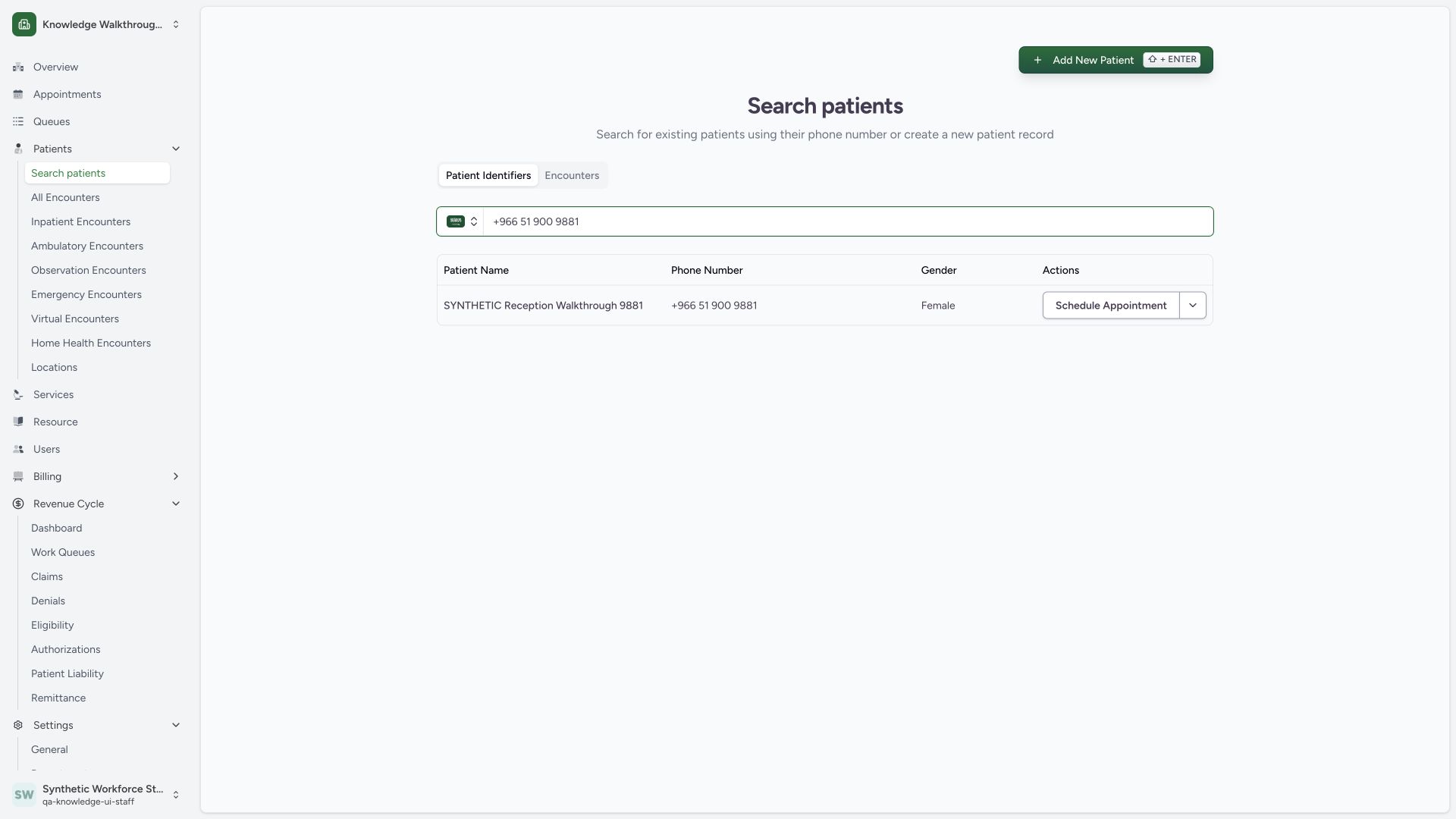This screenshot has height=819, width=1456.
Task: Collapse the Patients menu chevron
Action: pyautogui.click(x=176, y=149)
